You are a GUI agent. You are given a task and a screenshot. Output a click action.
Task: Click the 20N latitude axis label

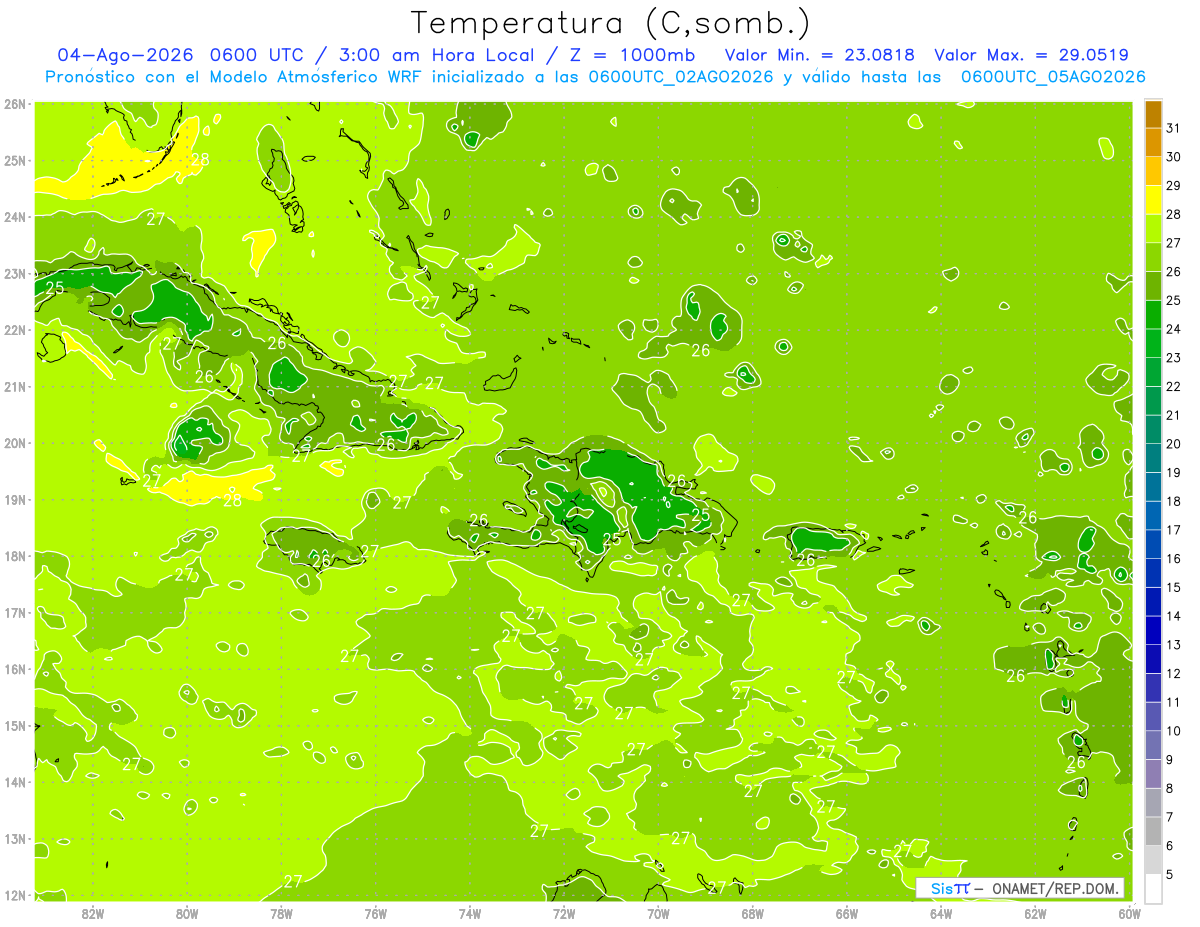coord(15,443)
